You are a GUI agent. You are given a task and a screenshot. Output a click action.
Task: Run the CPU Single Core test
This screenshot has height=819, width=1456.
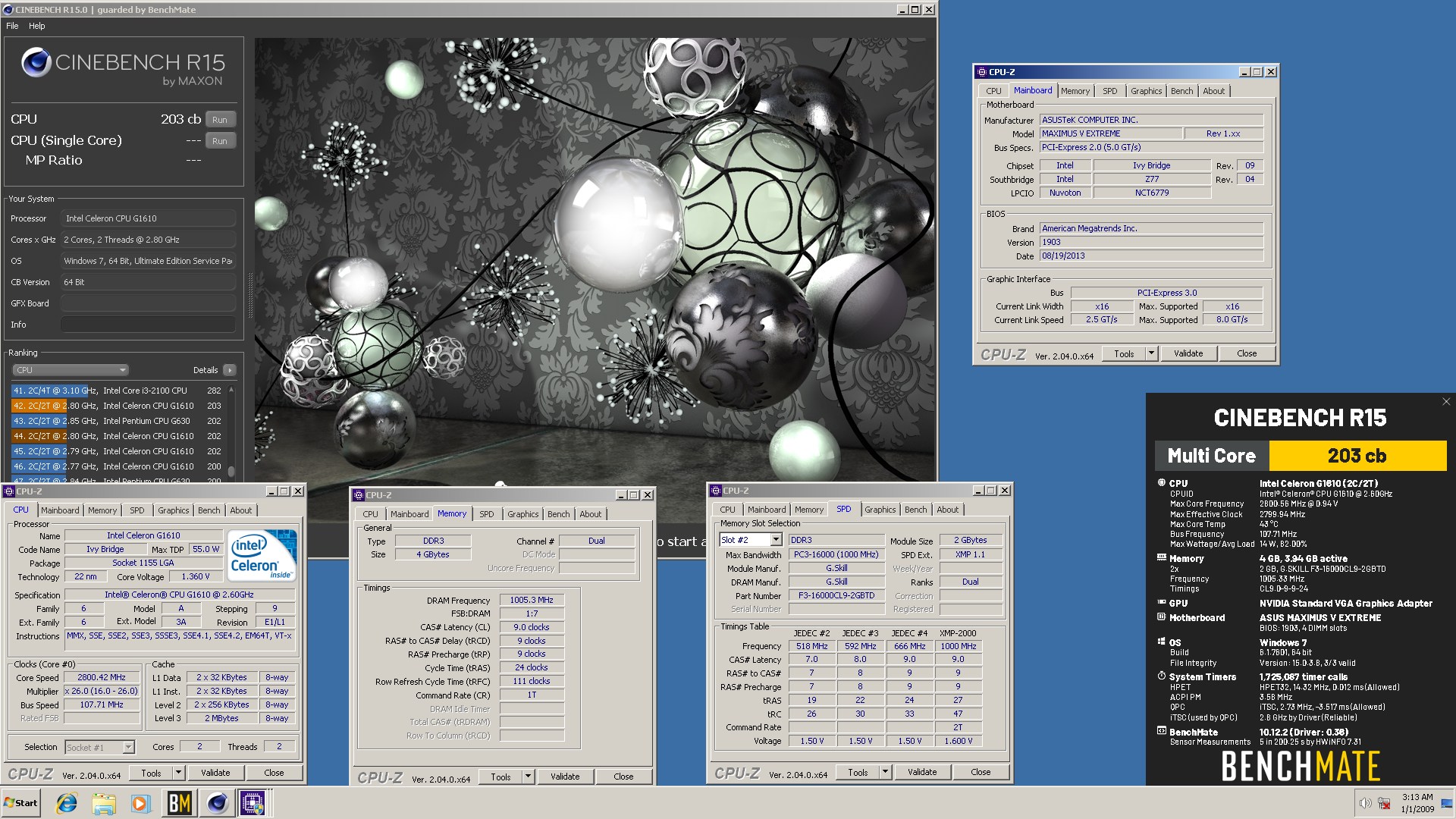click(x=220, y=141)
